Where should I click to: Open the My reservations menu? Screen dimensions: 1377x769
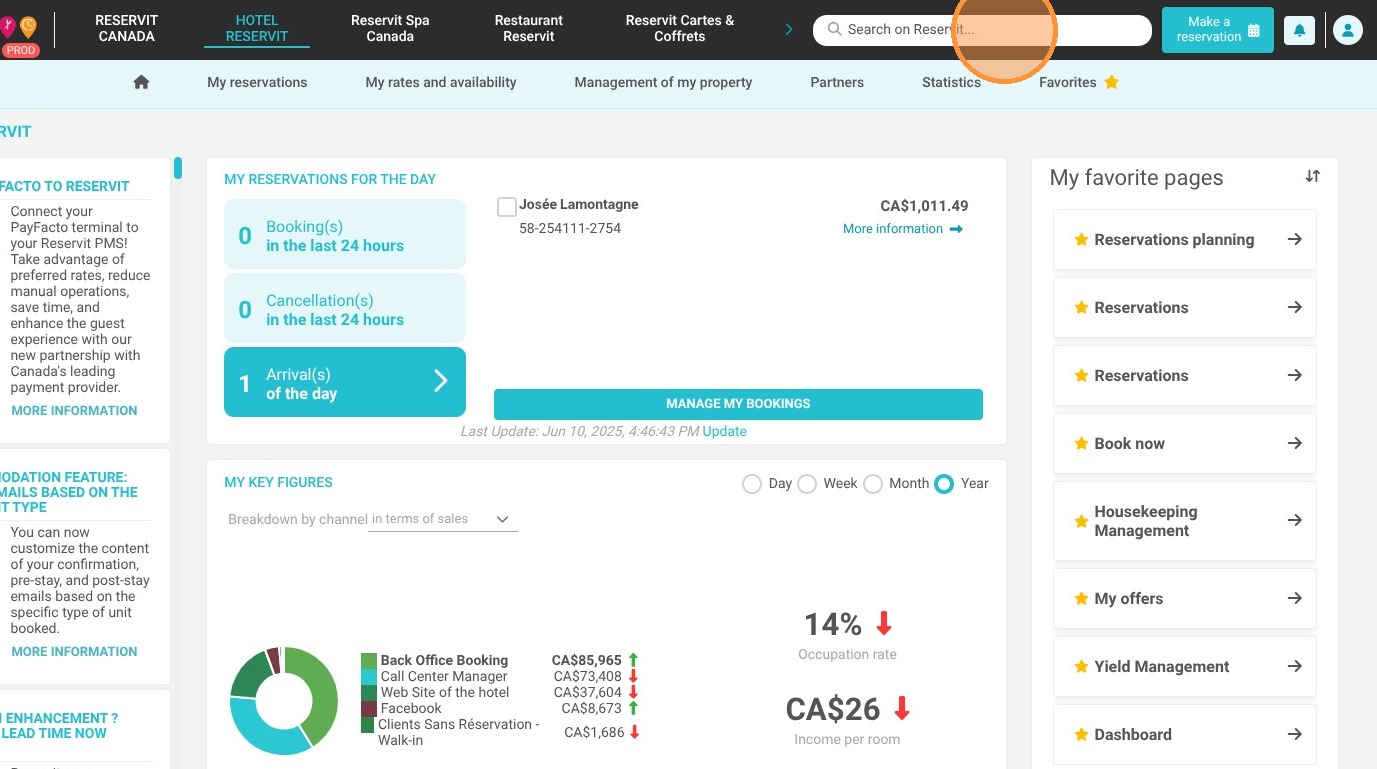pos(257,82)
